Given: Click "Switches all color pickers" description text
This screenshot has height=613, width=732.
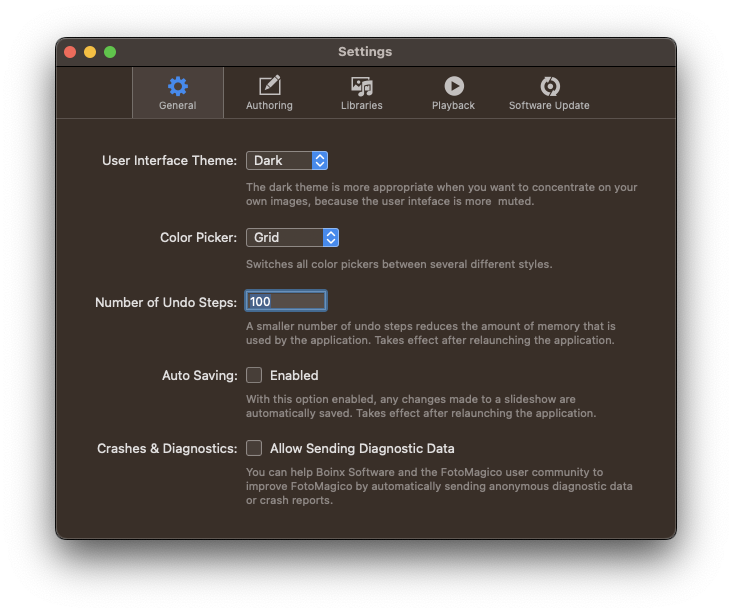Looking at the screenshot, I should click(399, 264).
